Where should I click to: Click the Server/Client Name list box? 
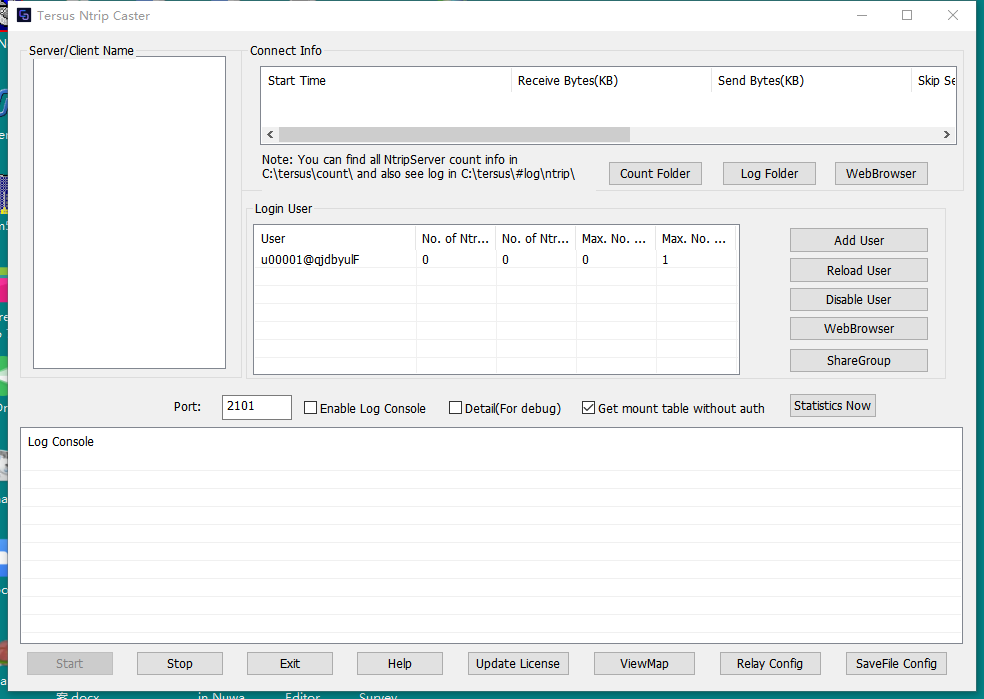tap(129, 213)
